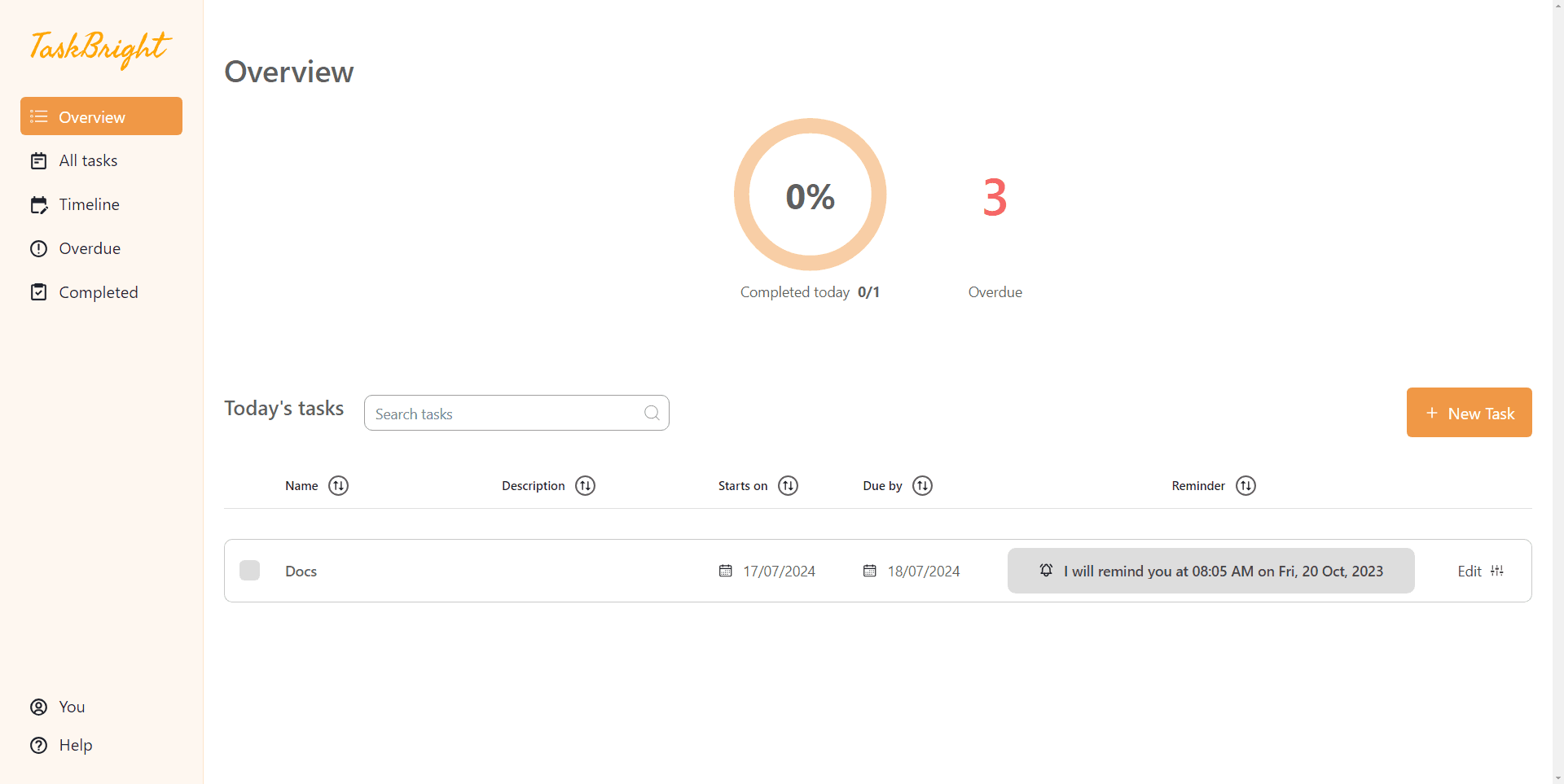The width and height of the screenshot is (1564, 784).
Task: Click the bell icon in the reminder
Action: coord(1046,571)
